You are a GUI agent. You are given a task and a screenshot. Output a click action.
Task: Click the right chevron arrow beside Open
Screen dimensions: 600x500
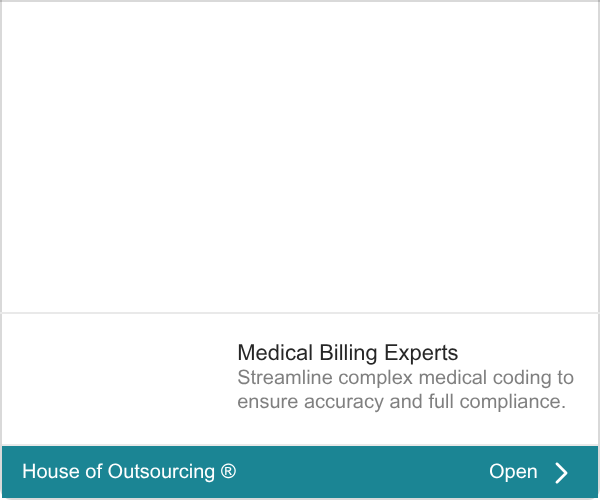click(x=561, y=473)
